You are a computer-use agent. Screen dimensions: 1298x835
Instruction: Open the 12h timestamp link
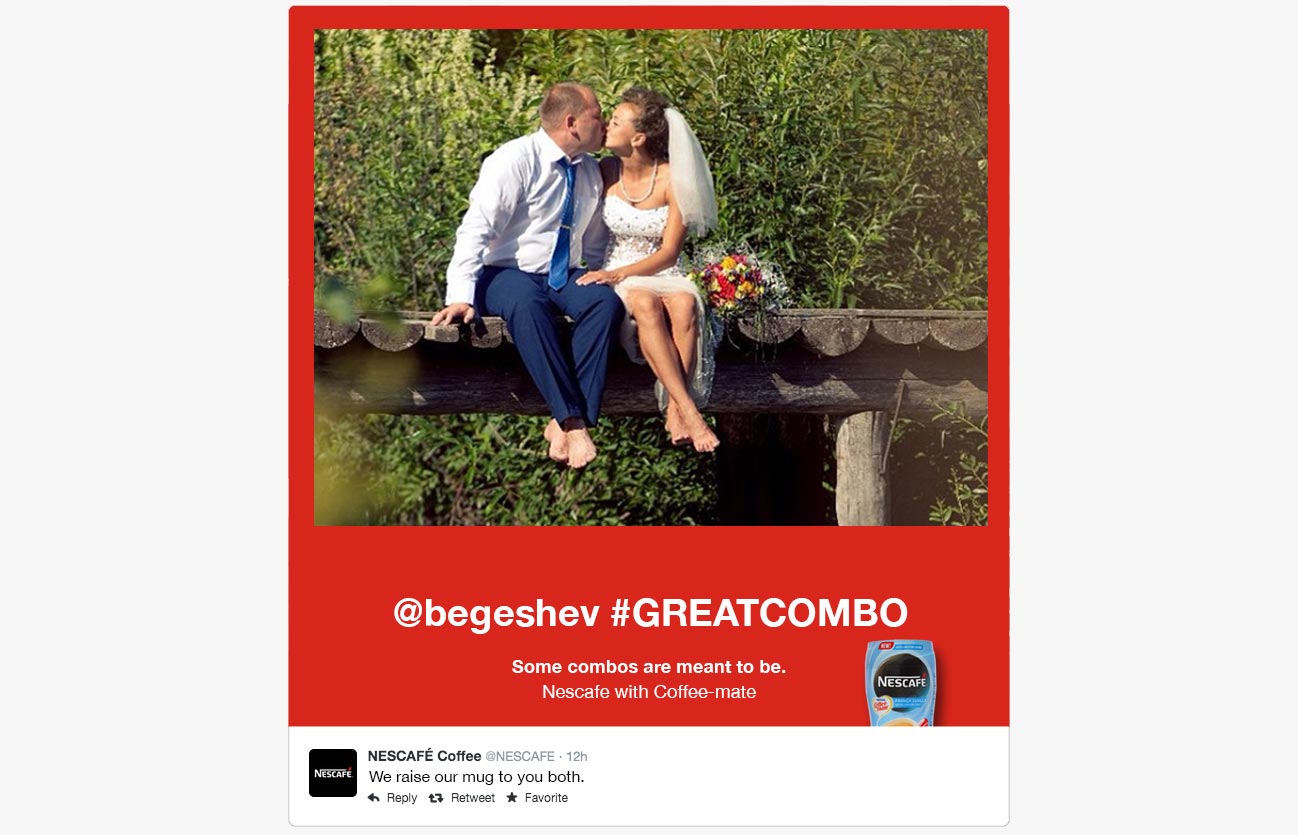click(x=577, y=756)
